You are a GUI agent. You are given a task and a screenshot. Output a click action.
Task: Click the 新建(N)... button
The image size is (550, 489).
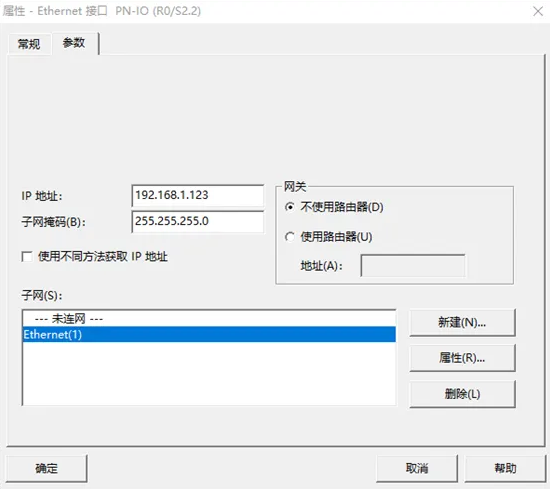[x=462, y=322]
